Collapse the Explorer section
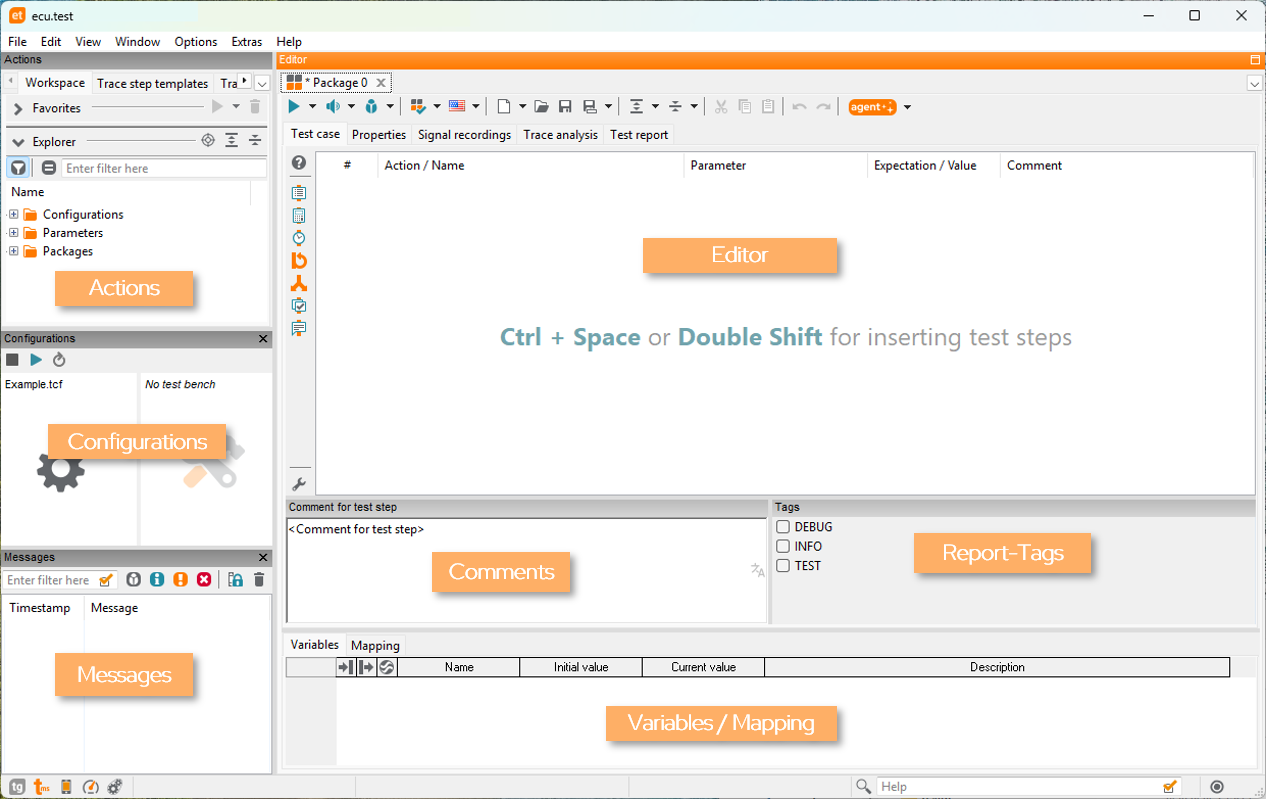The height and width of the screenshot is (799, 1266). click(18, 142)
